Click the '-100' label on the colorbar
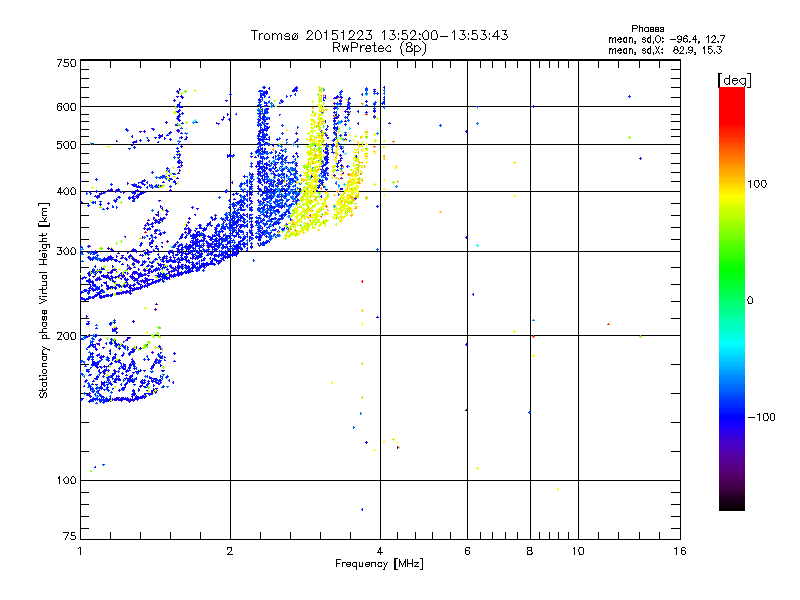 pyautogui.click(x=761, y=417)
